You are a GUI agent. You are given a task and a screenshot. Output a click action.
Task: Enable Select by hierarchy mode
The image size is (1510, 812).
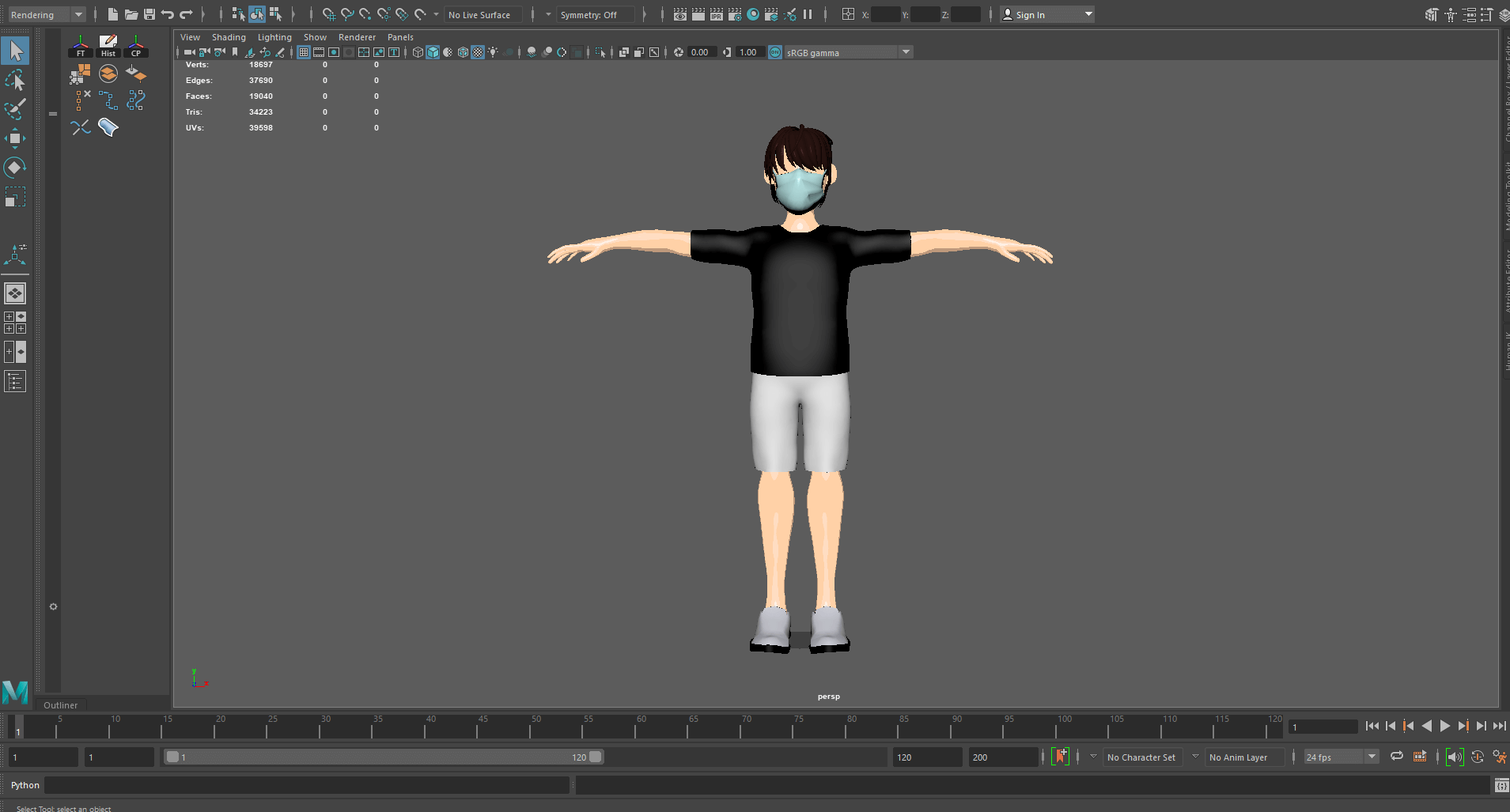(238, 14)
